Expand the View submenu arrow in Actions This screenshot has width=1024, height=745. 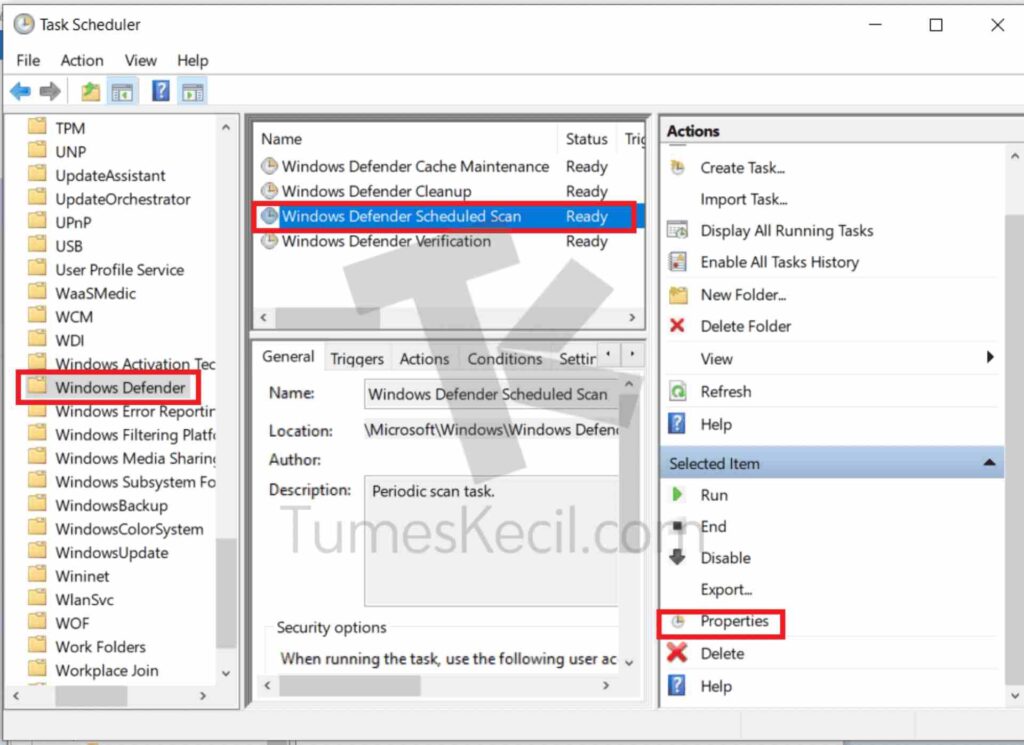pyautogui.click(x=990, y=357)
